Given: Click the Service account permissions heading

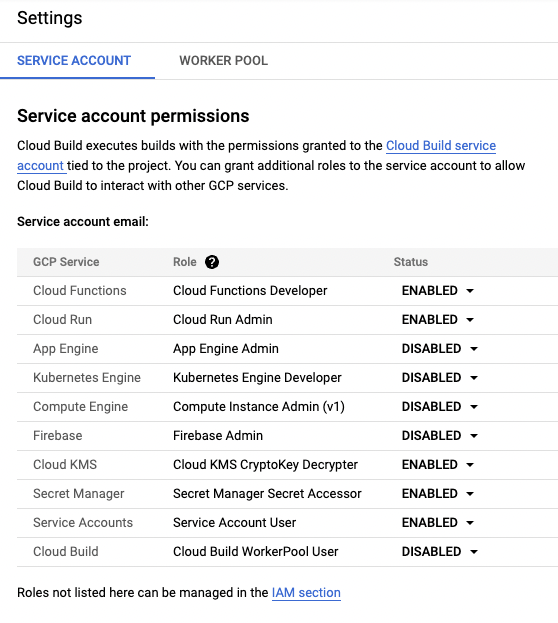Looking at the screenshot, I should pos(133,116).
